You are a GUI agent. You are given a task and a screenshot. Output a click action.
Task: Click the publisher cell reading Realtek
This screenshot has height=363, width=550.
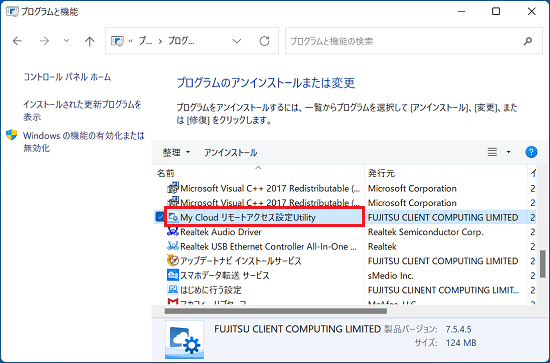pyautogui.click(x=382, y=247)
